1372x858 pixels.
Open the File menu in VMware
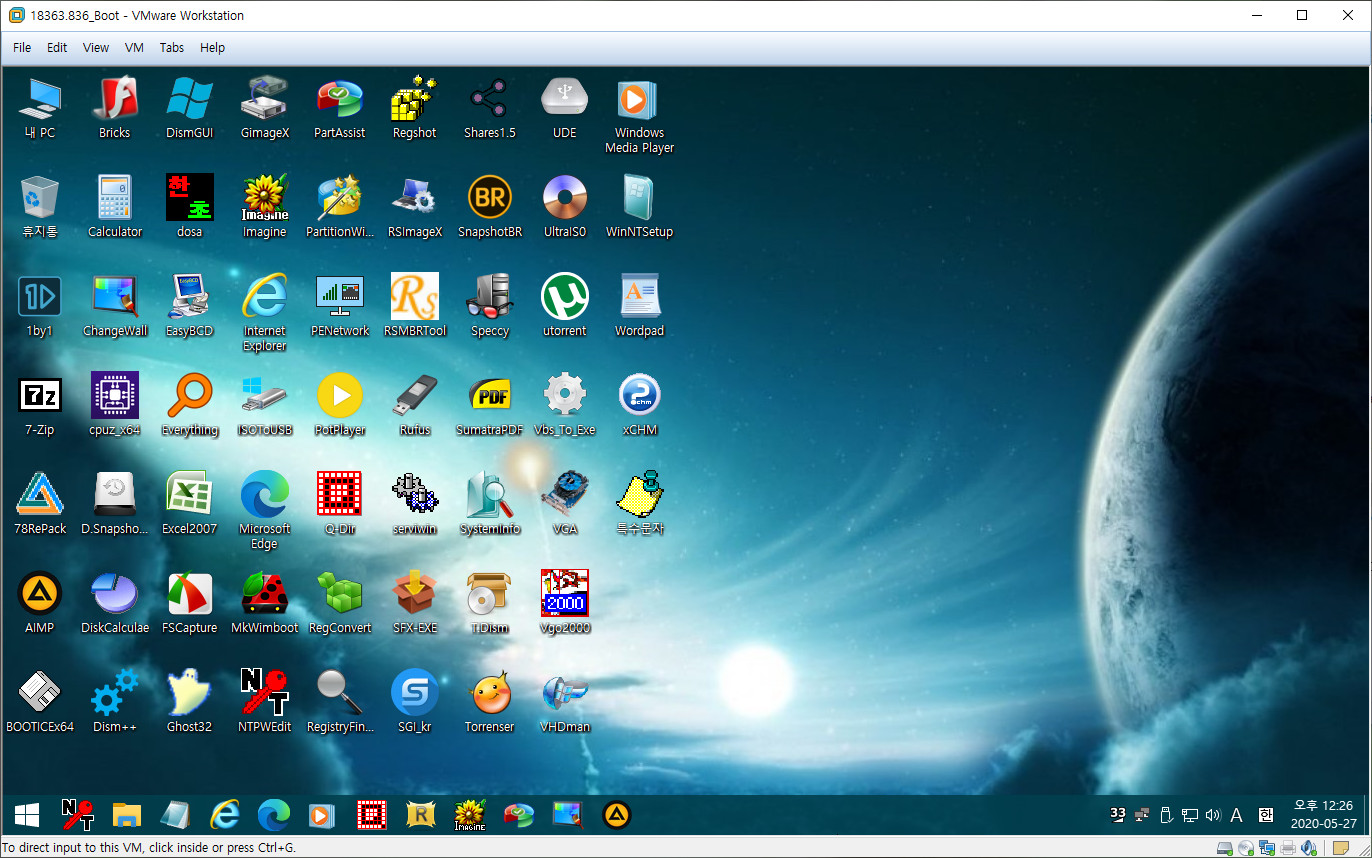pyautogui.click(x=22, y=47)
